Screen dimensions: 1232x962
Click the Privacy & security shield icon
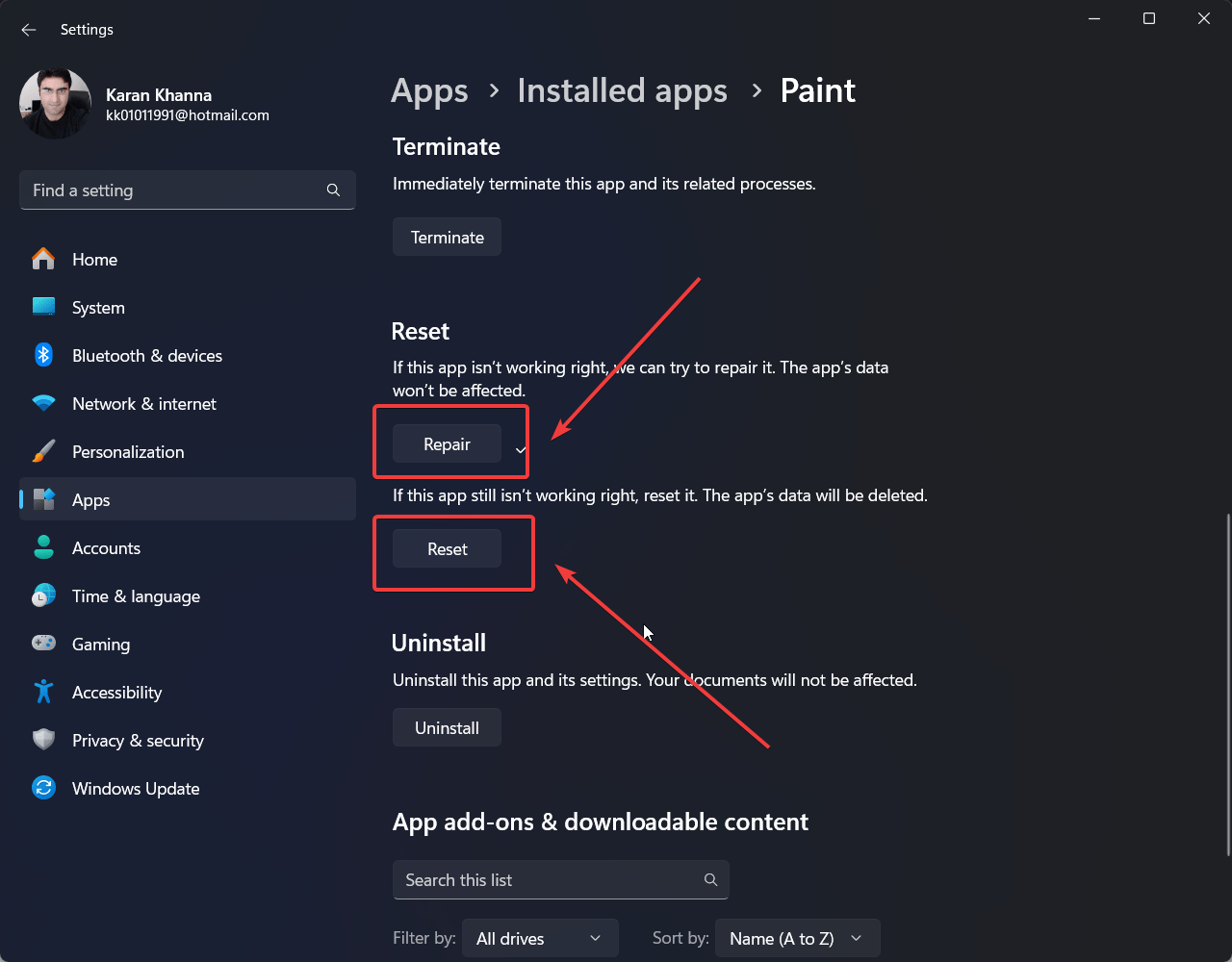pos(43,740)
